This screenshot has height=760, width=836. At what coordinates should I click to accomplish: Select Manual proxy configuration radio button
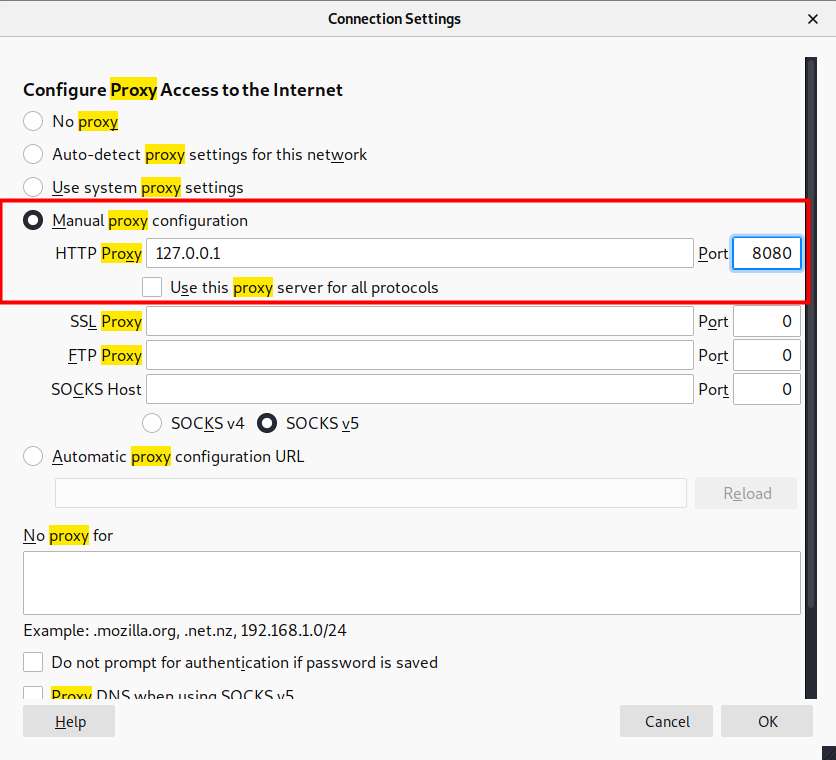point(33,220)
